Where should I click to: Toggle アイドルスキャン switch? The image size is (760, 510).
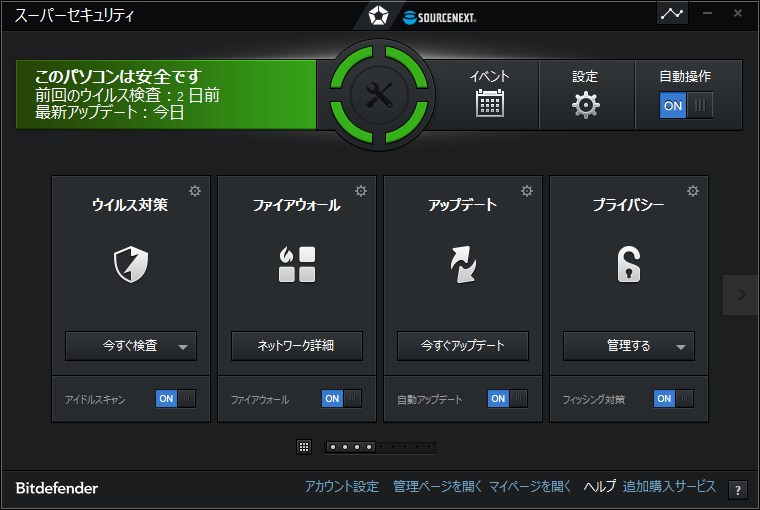175,398
